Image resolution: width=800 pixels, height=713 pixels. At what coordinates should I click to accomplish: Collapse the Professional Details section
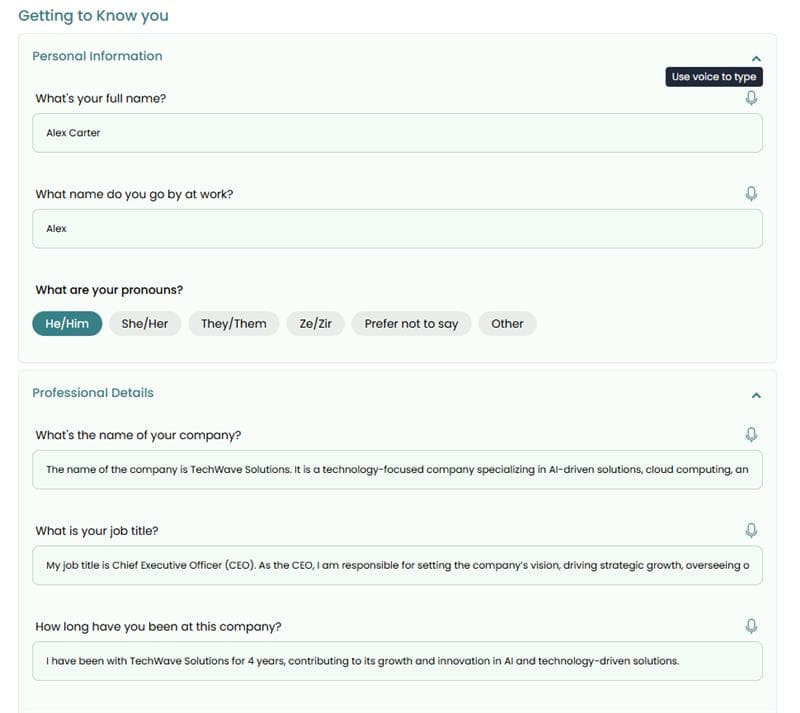[755, 394]
